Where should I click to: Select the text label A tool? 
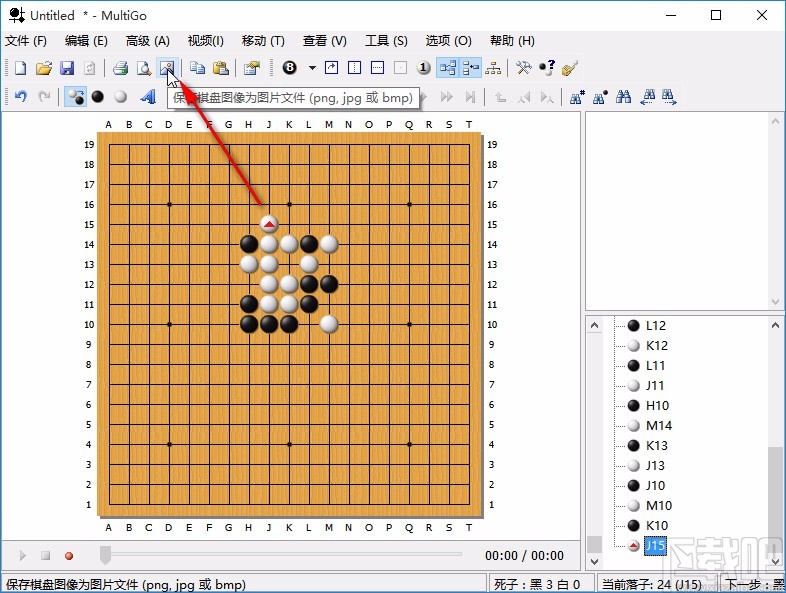point(148,96)
